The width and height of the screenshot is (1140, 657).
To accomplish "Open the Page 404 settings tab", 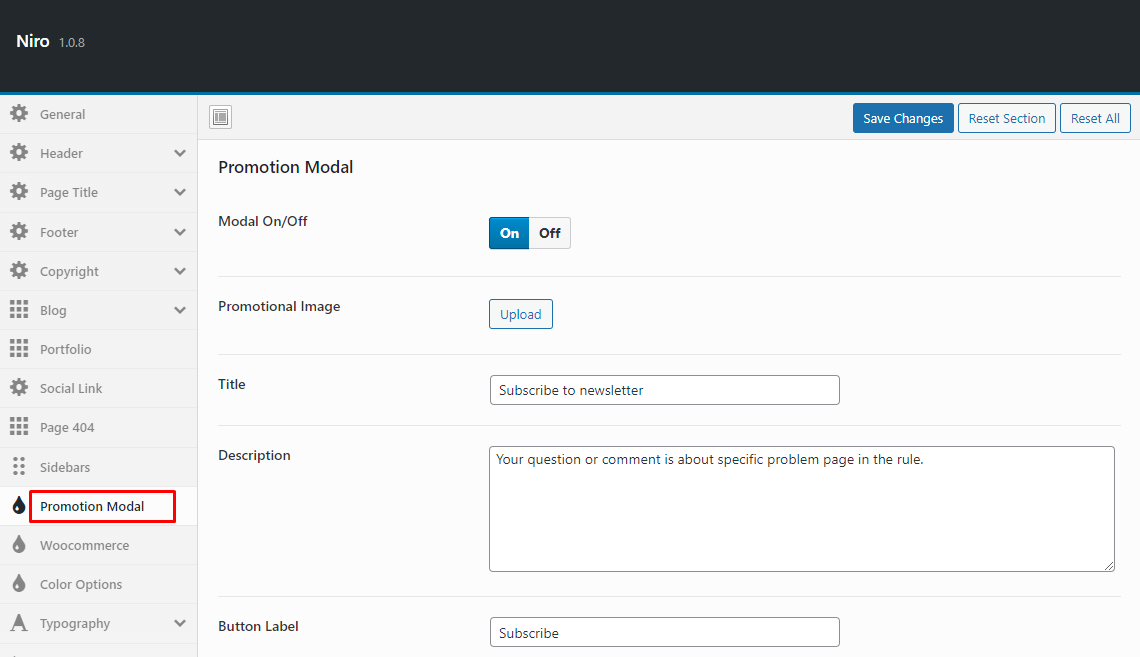I will [x=67, y=427].
